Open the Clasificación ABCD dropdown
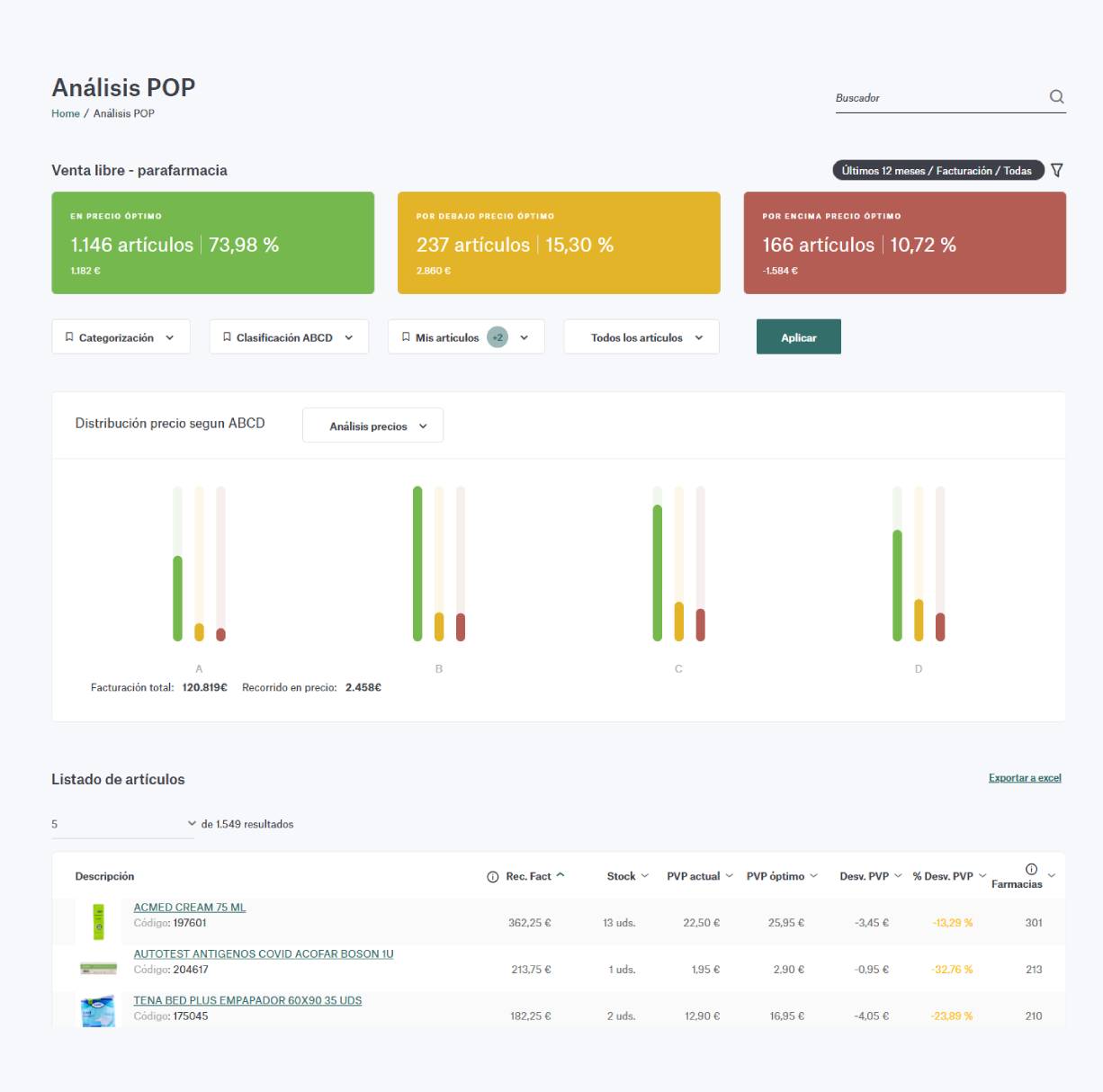The width and height of the screenshot is (1103, 1092). tap(289, 337)
